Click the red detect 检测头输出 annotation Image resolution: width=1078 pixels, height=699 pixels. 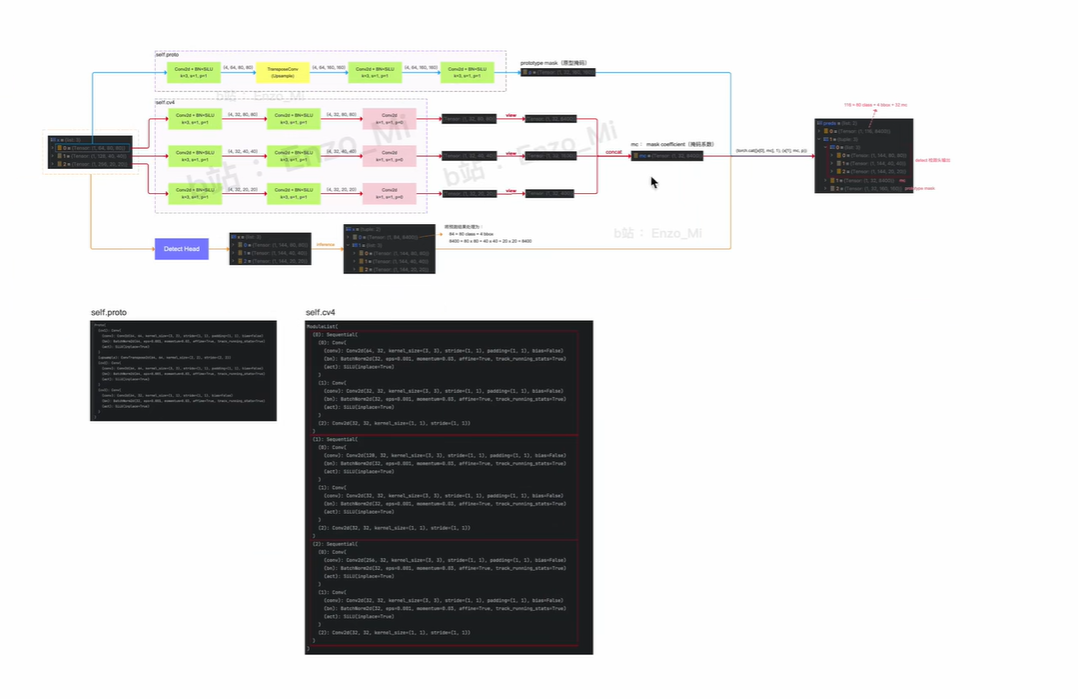coord(932,160)
